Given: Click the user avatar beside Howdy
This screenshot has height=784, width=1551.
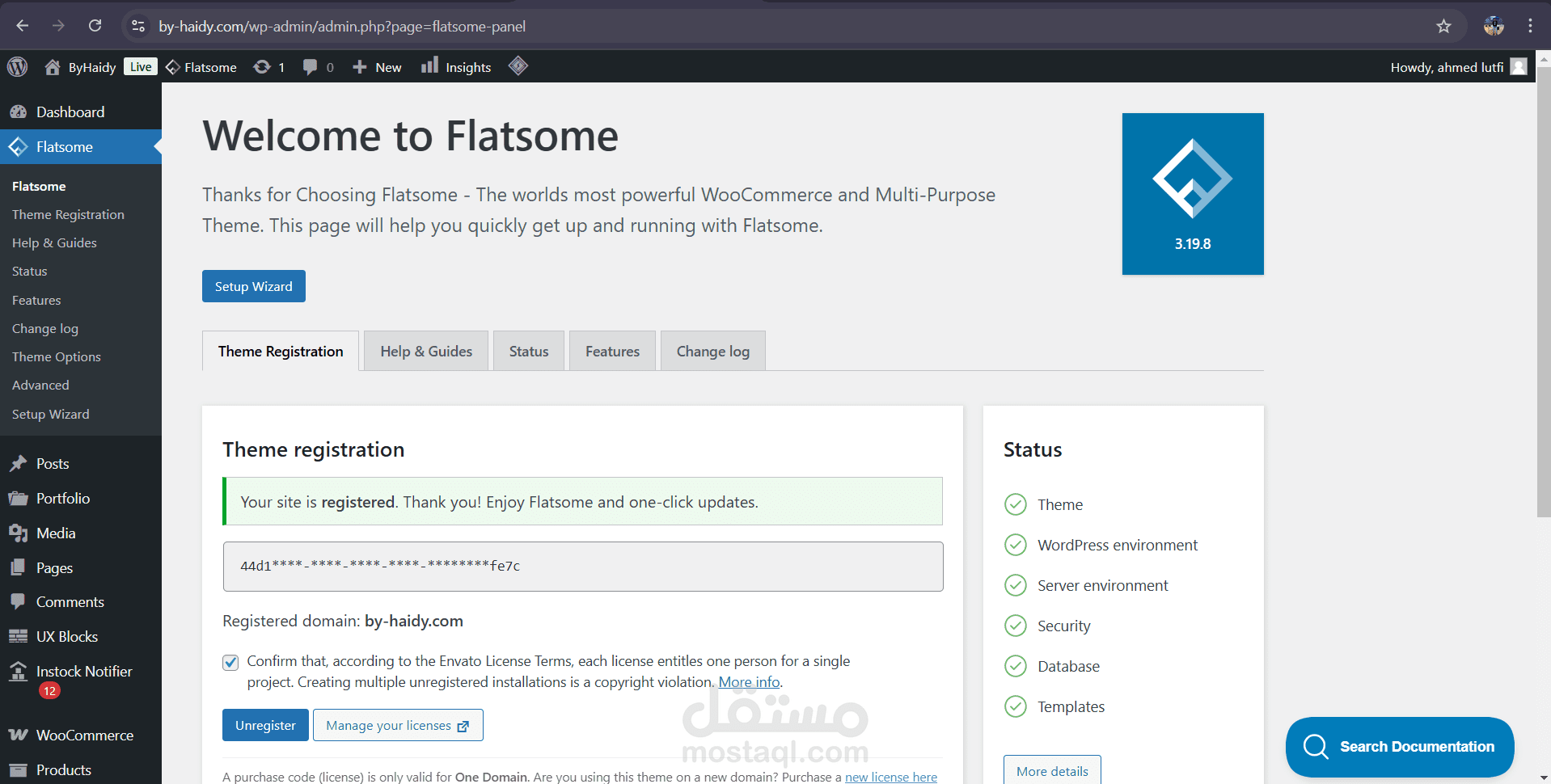Looking at the screenshot, I should (x=1519, y=66).
